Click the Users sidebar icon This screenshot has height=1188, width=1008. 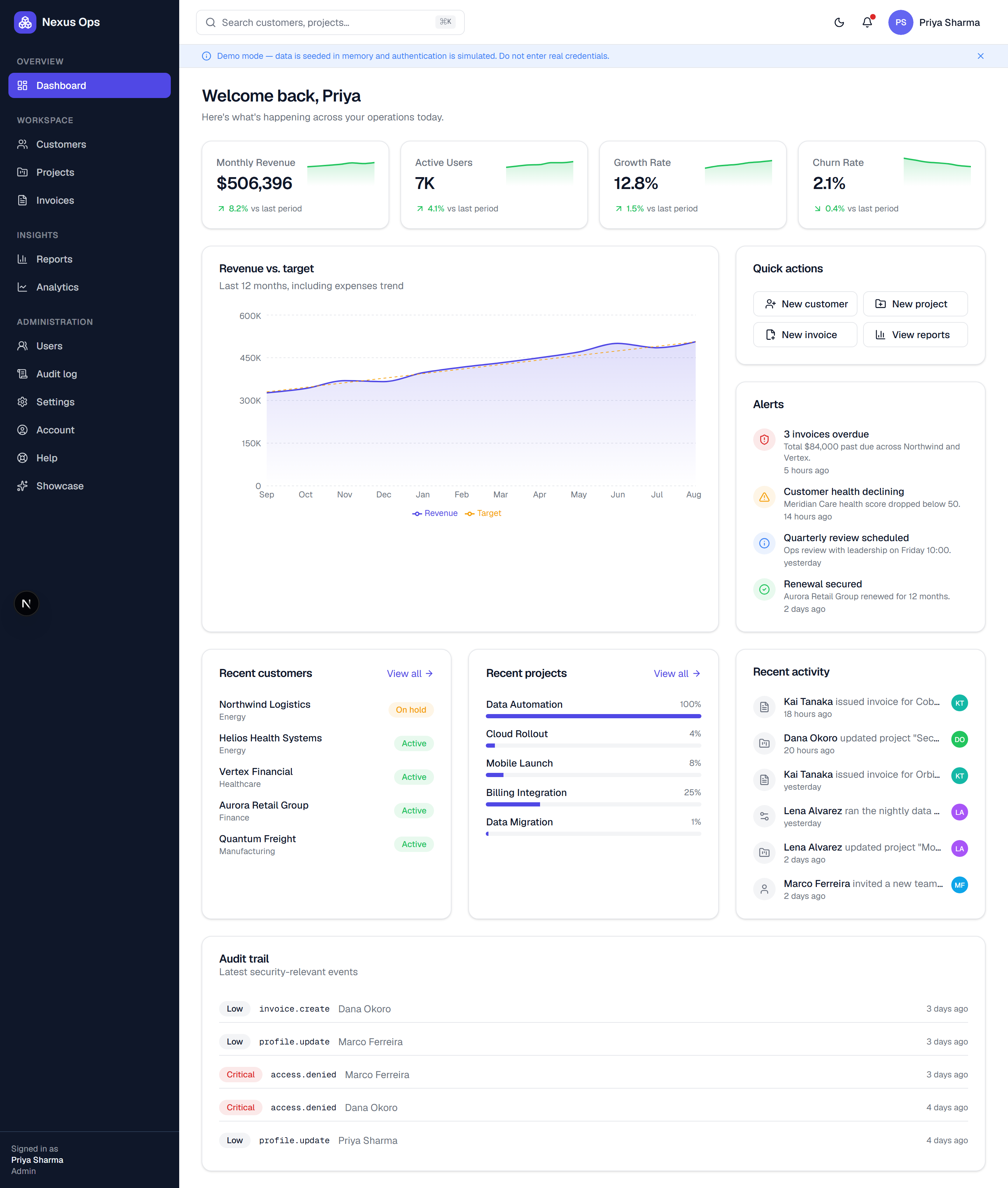pyautogui.click(x=22, y=346)
